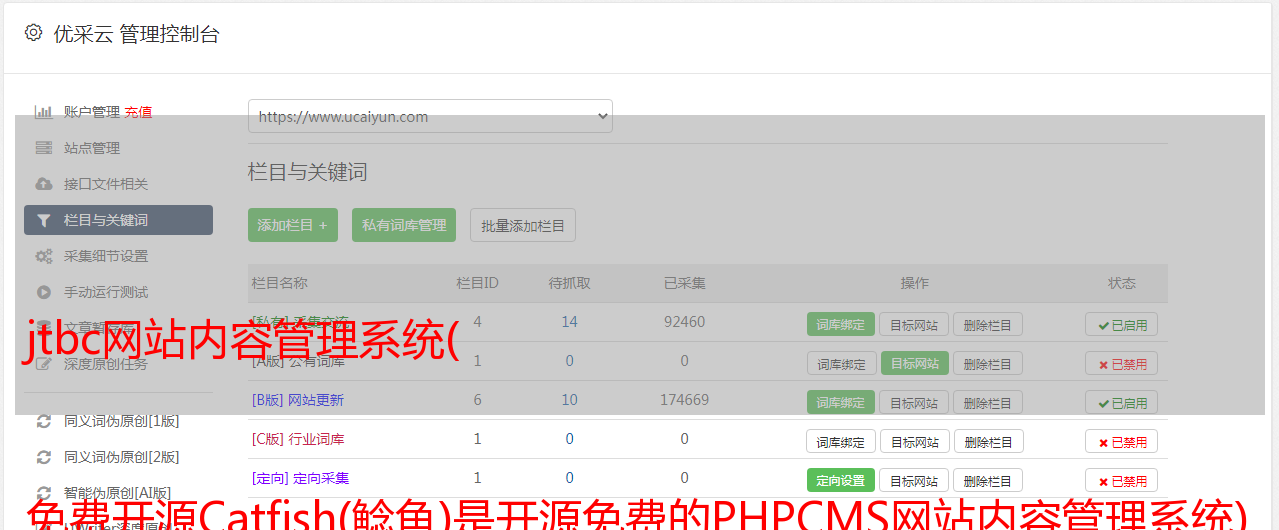Toggle 已启用 status in the 92460 row

pos(1121,324)
